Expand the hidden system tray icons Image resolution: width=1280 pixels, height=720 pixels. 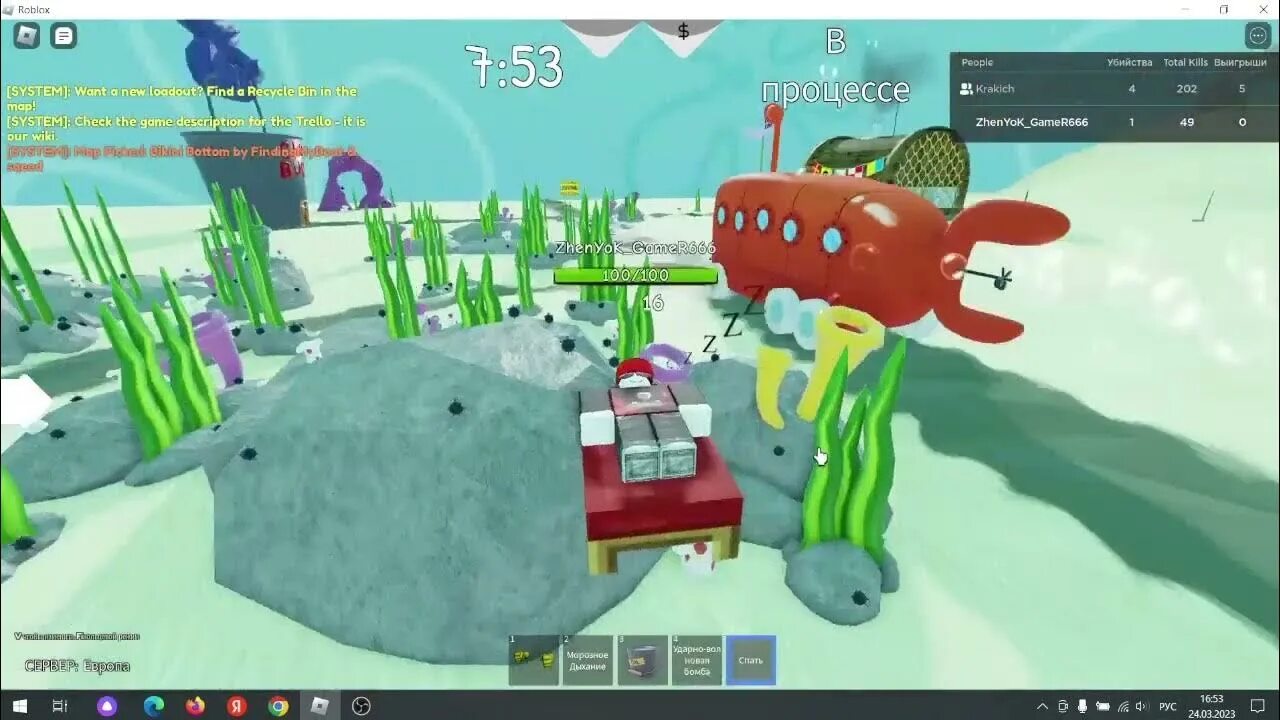(x=1043, y=706)
